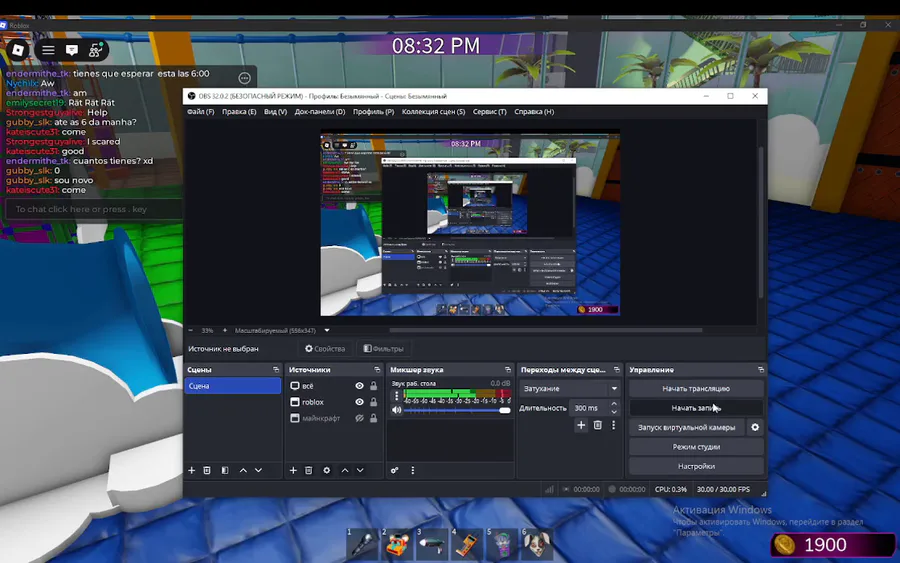Toggle lock on the всё source
Image resolution: width=900 pixels, height=563 pixels.
374,386
